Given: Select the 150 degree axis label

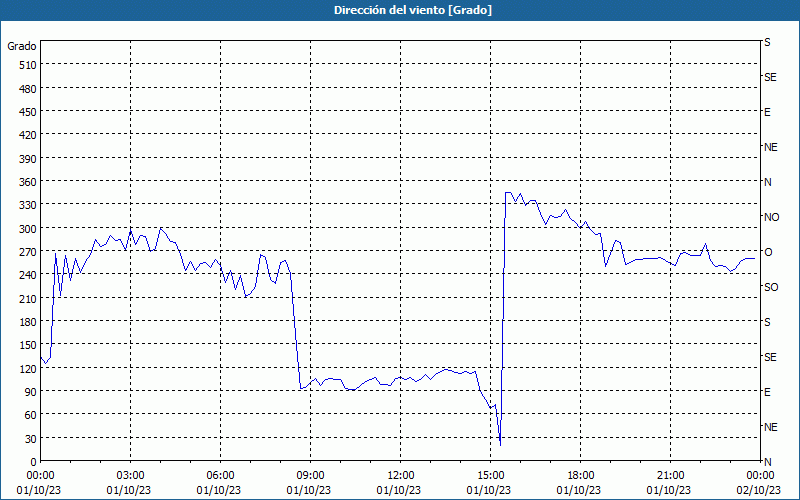Looking at the screenshot, I should (29, 345).
